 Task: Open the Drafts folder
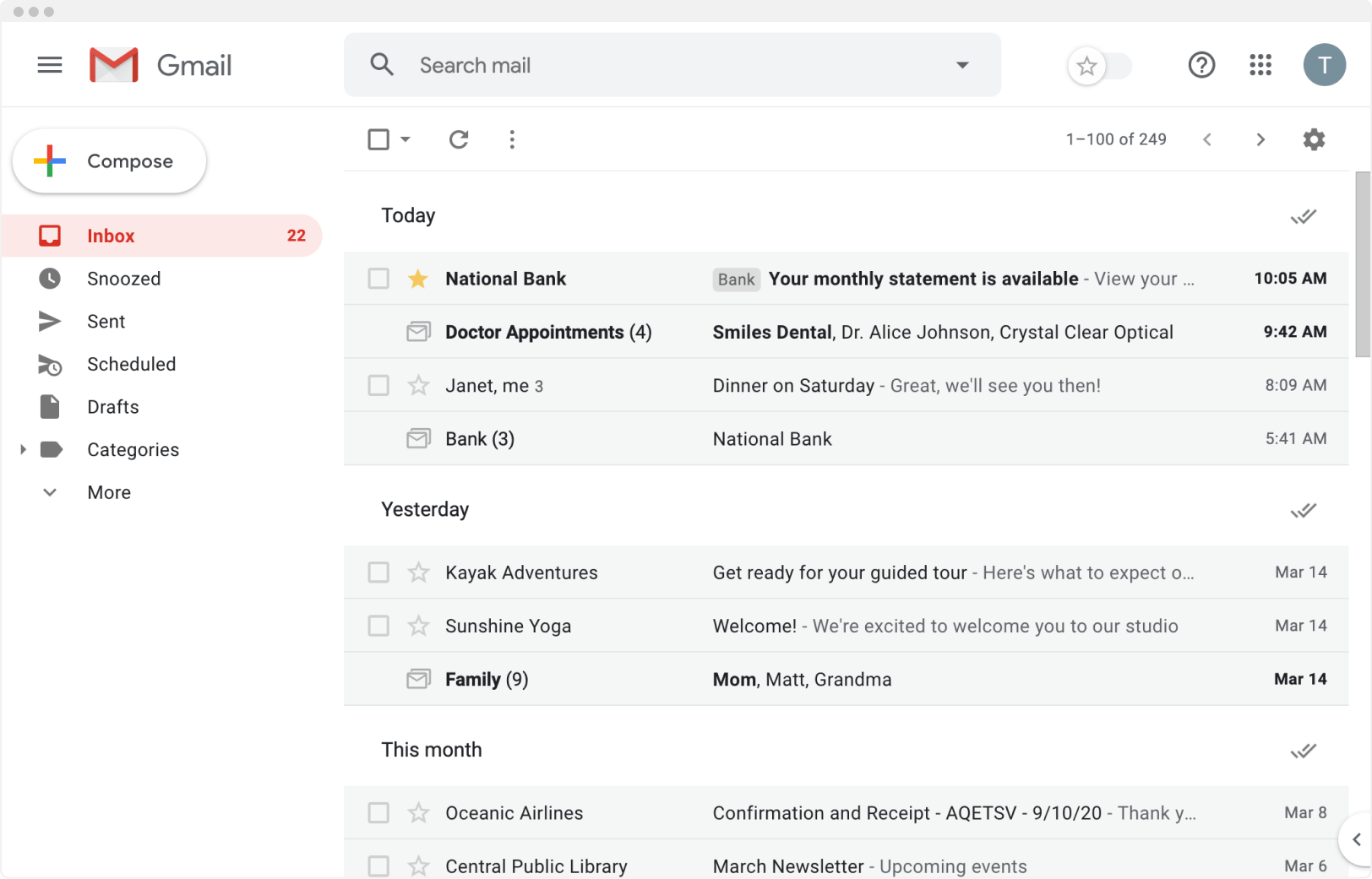(x=112, y=406)
